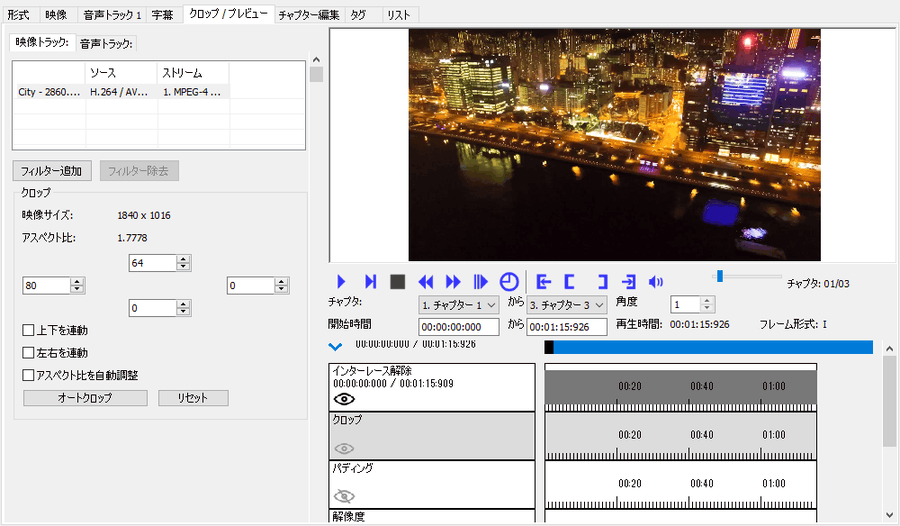Open the end chapter dropdown 3. チャプター 3
The image size is (900, 526).
click(567, 305)
